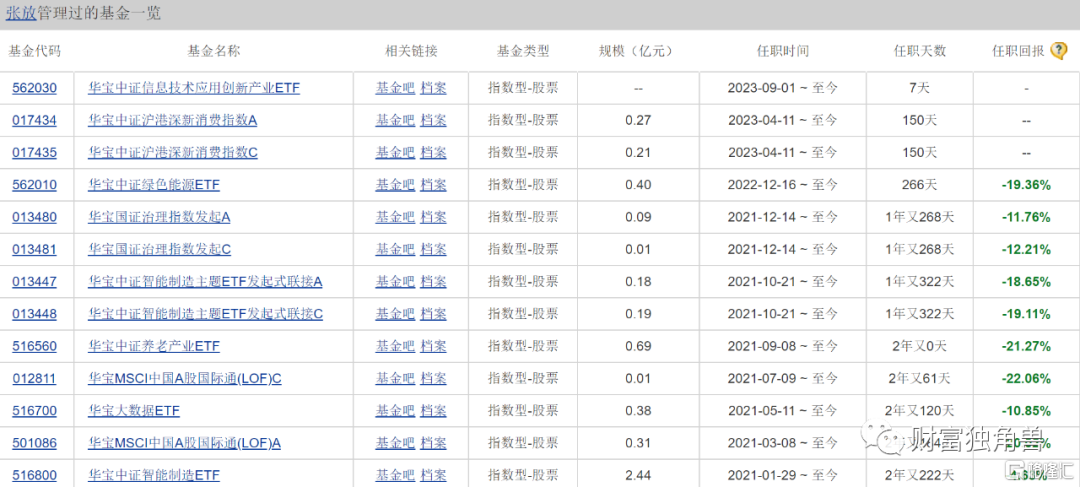Select the -22.06% return value

coord(1026,378)
